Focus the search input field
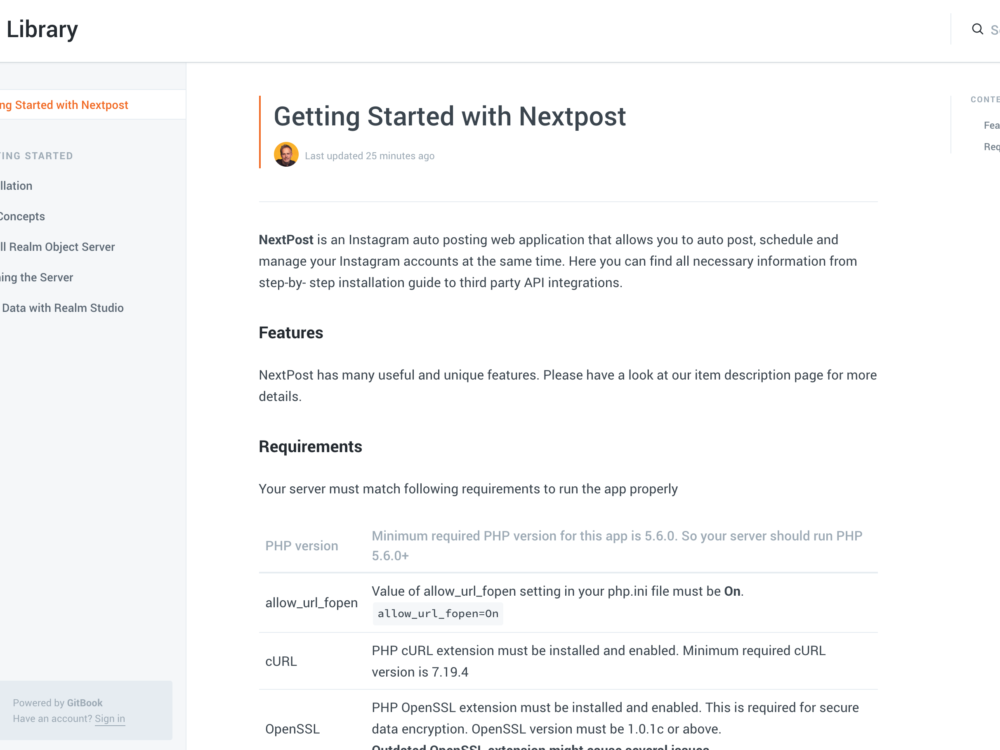This screenshot has width=1000, height=750. [994, 30]
